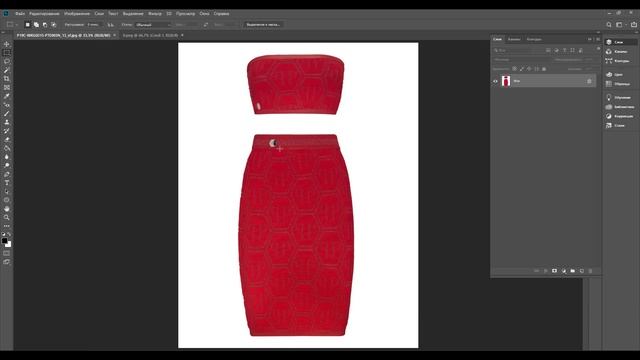This screenshot has width=640, height=360.
Task: Select the Crop tool
Action: click(x=7, y=79)
